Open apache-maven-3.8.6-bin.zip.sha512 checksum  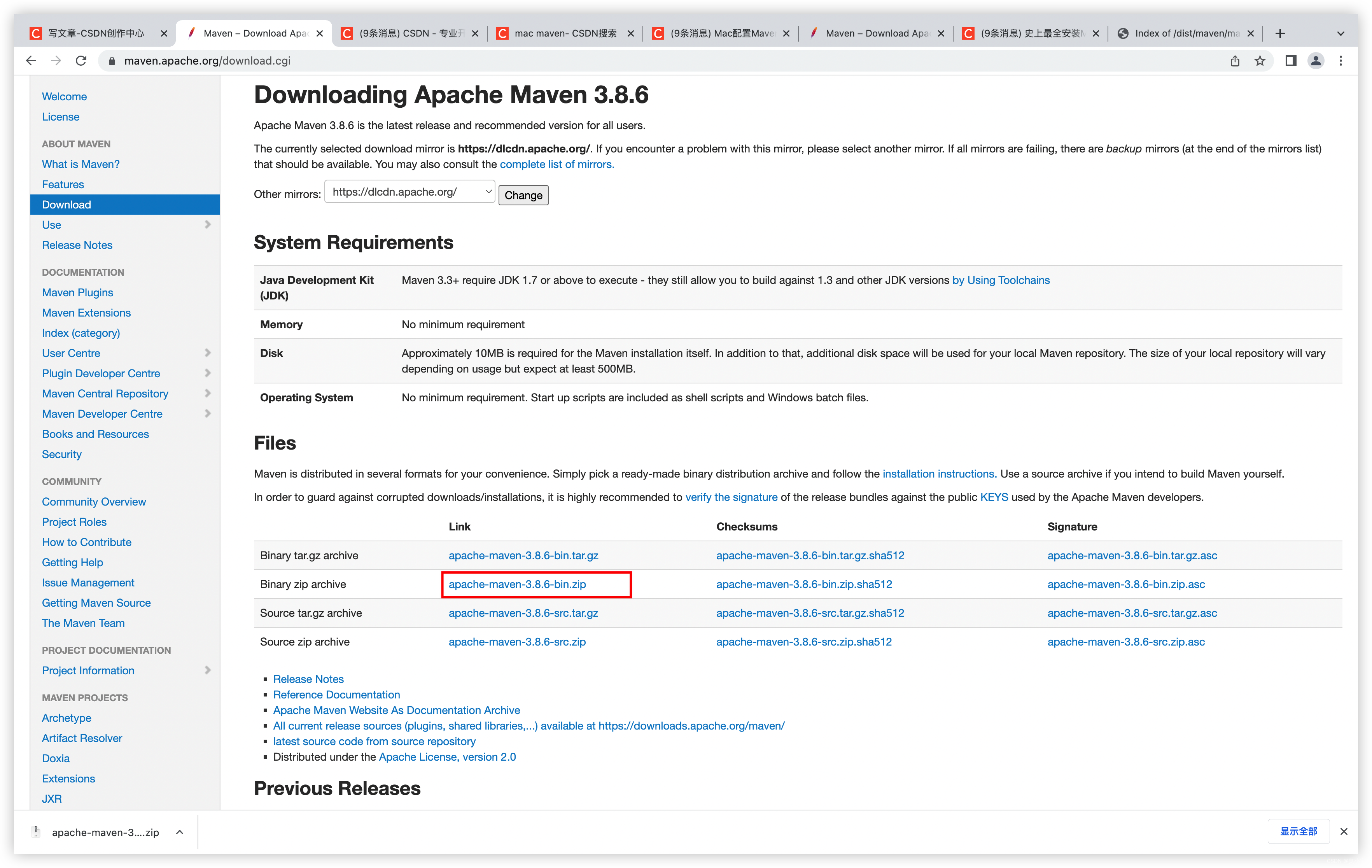(804, 584)
